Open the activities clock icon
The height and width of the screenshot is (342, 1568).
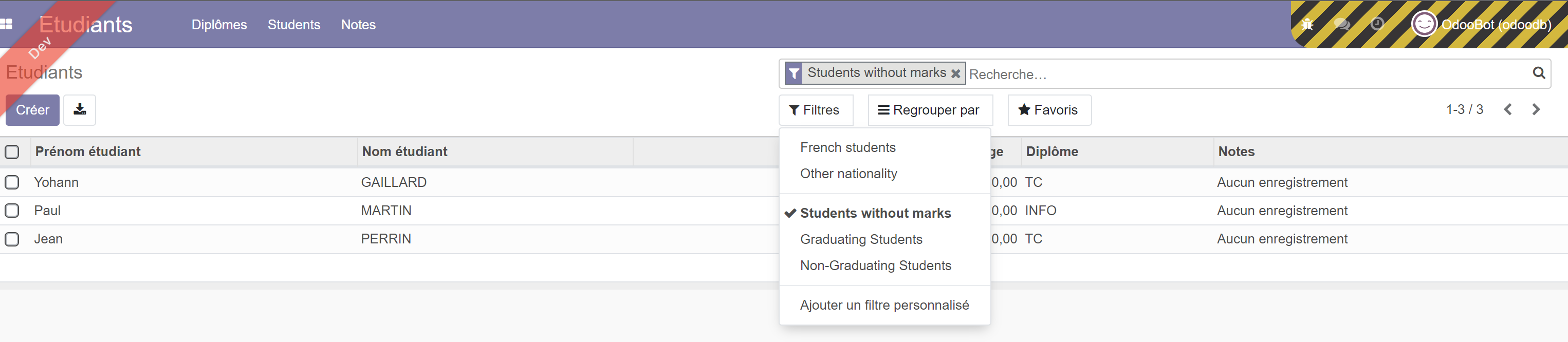[x=1377, y=24]
